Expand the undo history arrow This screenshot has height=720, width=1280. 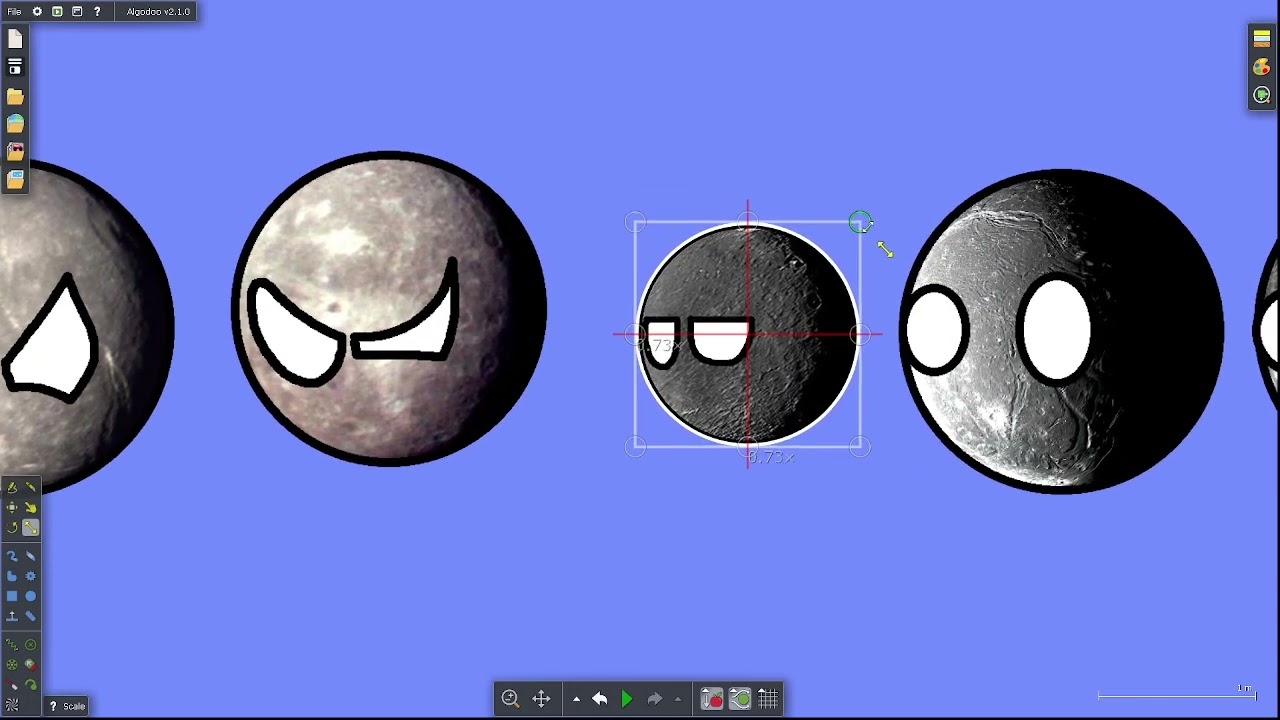pos(576,699)
